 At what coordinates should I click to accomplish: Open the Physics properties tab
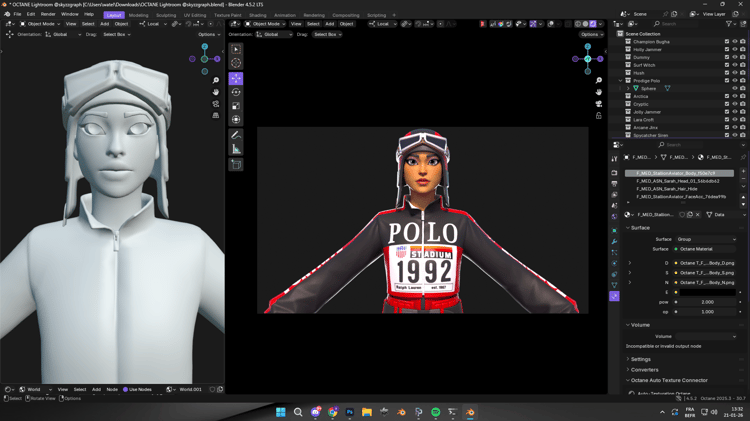614,264
